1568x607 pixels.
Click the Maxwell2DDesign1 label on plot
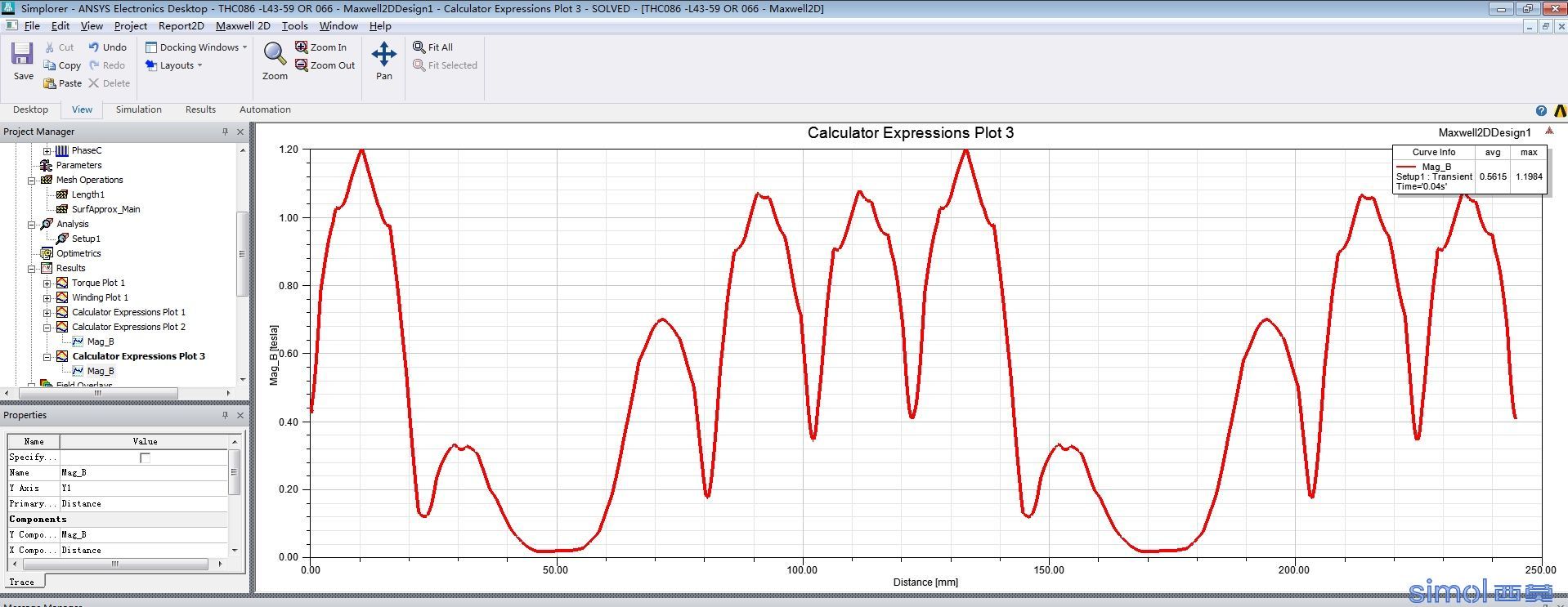(x=1484, y=132)
